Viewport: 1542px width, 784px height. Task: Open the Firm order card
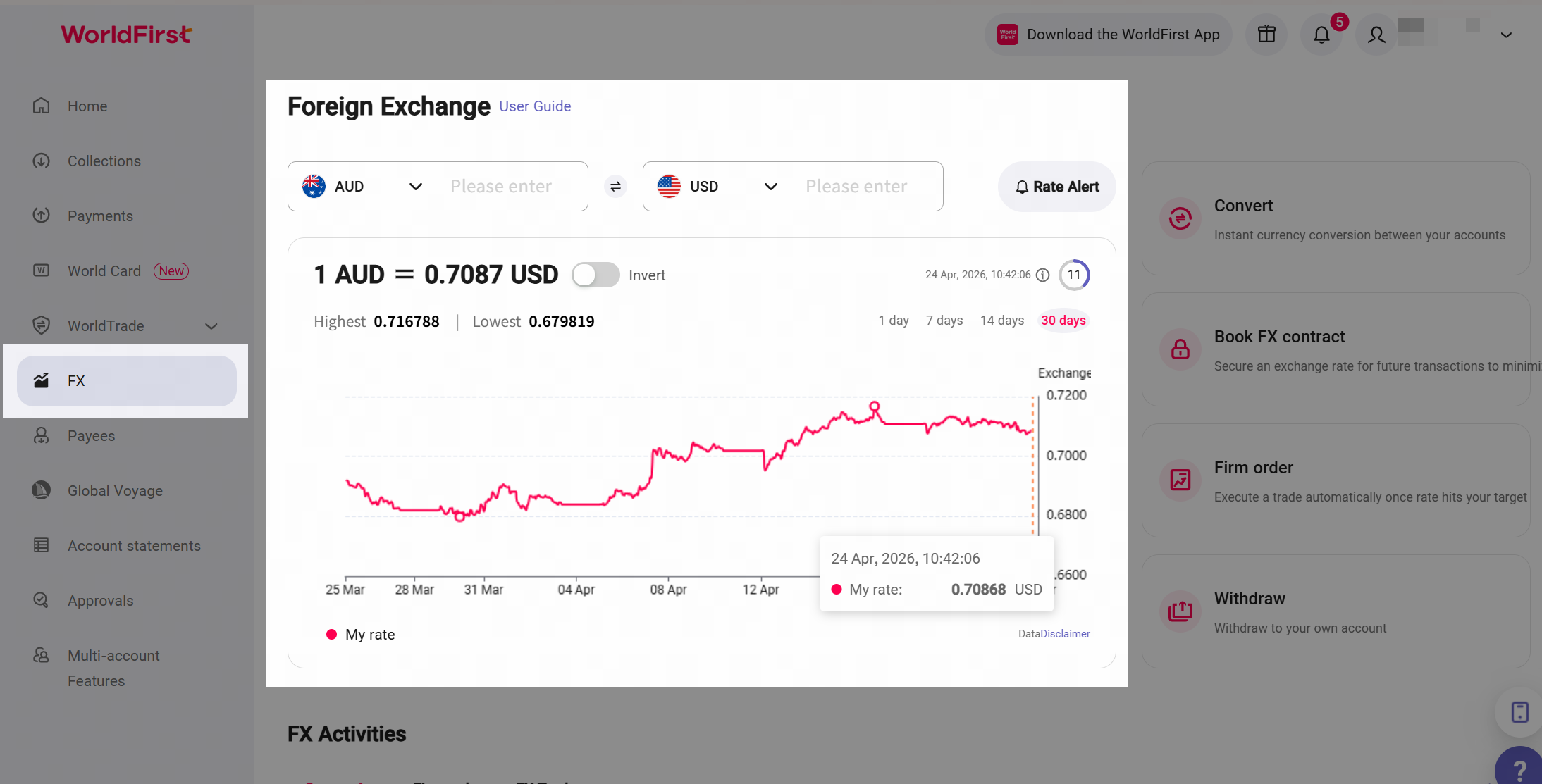tap(1336, 480)
